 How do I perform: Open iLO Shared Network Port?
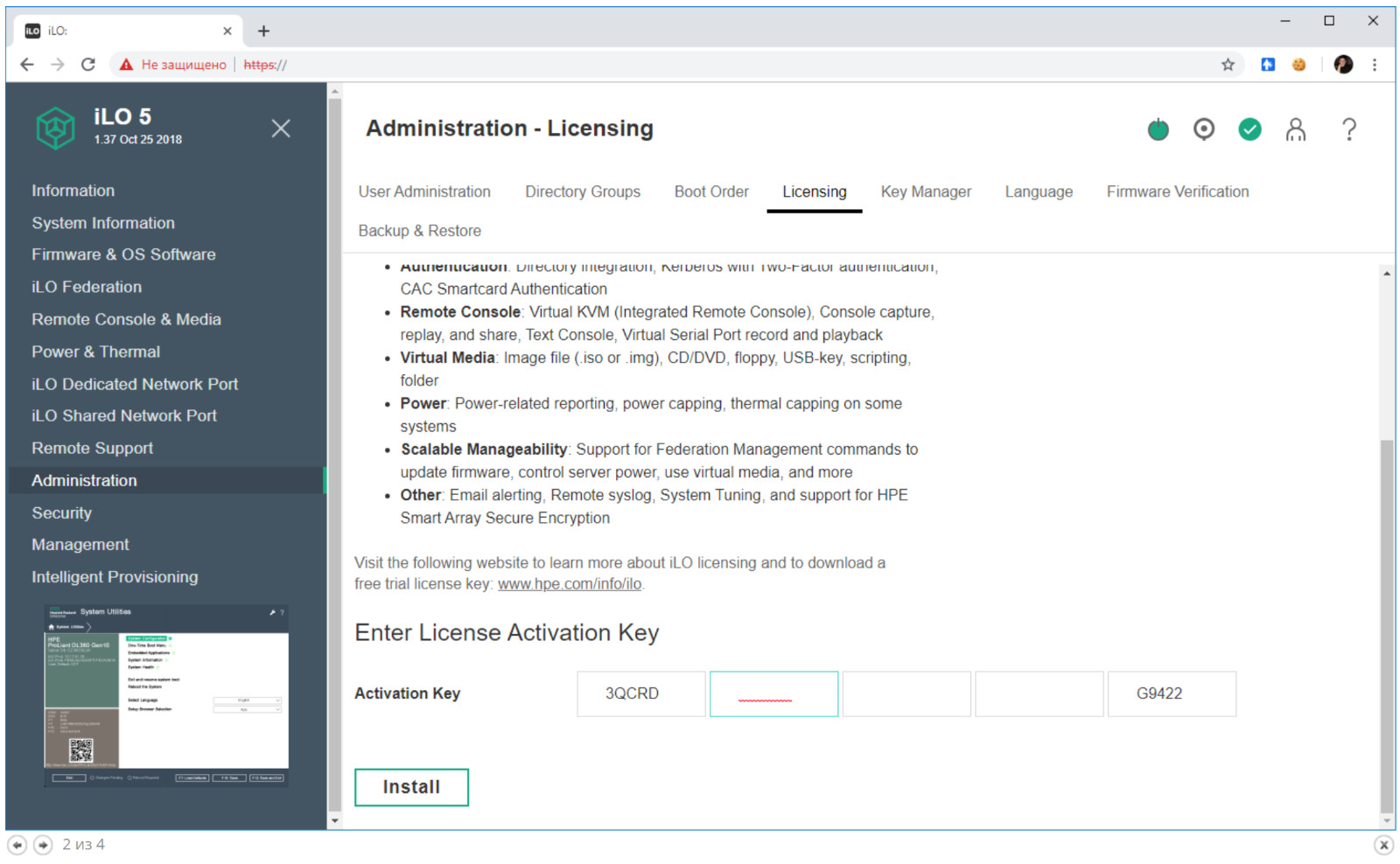click(x=124, y=415)
